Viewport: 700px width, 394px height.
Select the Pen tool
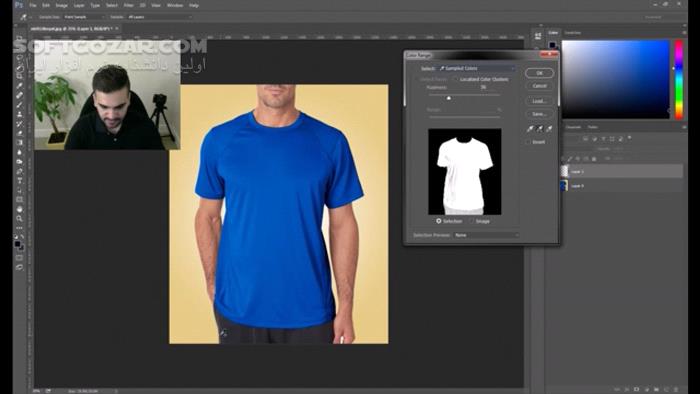click(x=19, y=171)
